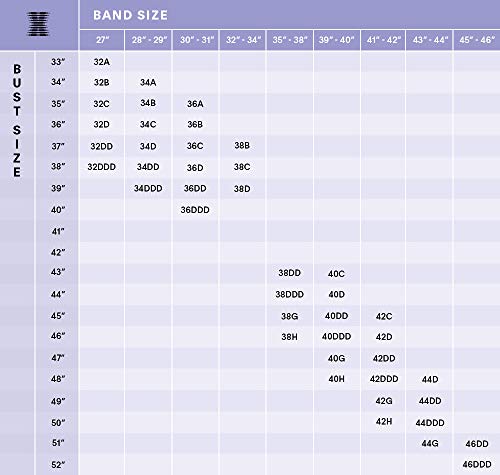Choose the 44D size cell

pyautogui.click(x=430, y=379)
